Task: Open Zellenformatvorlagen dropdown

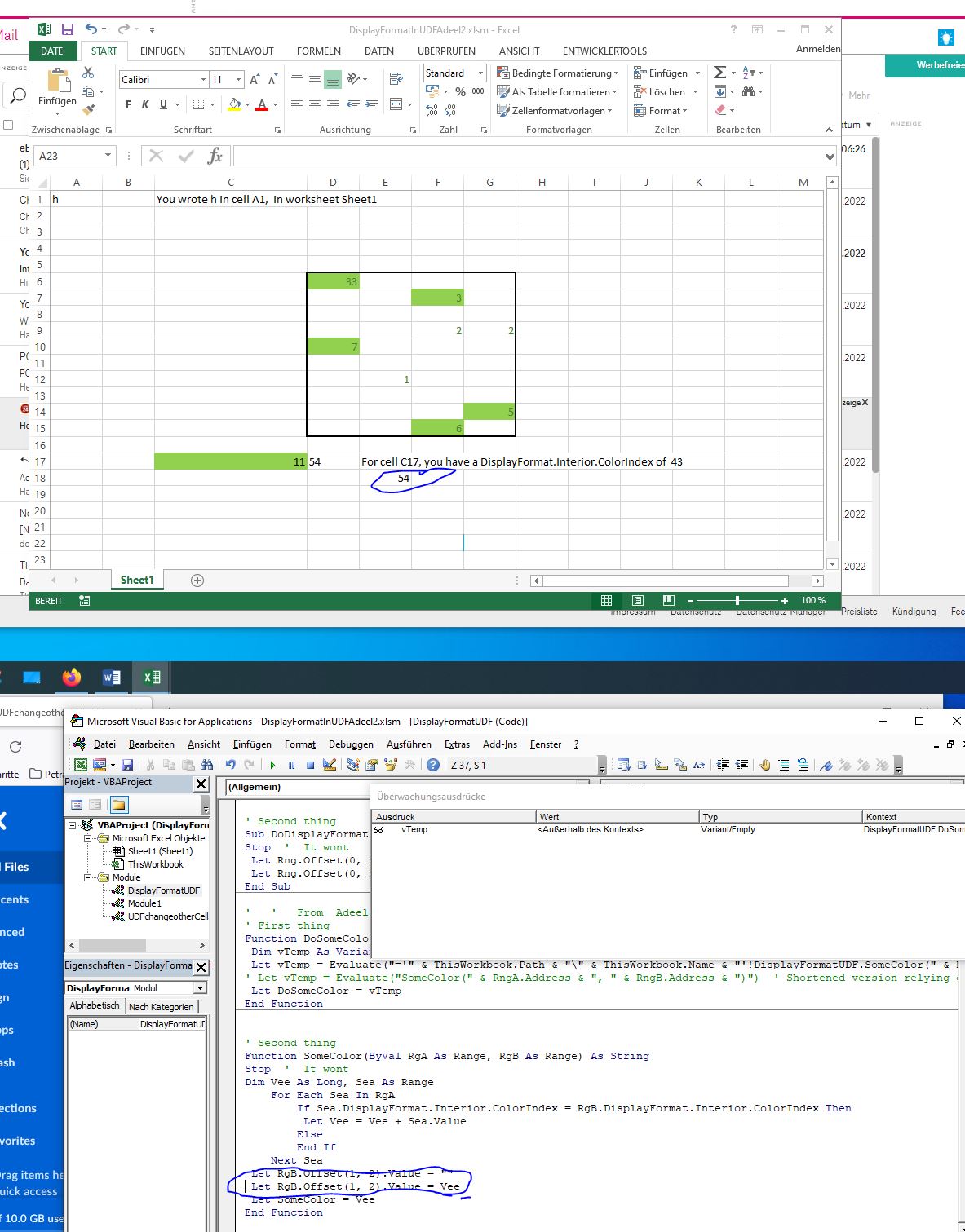Action: pos(555,111)
